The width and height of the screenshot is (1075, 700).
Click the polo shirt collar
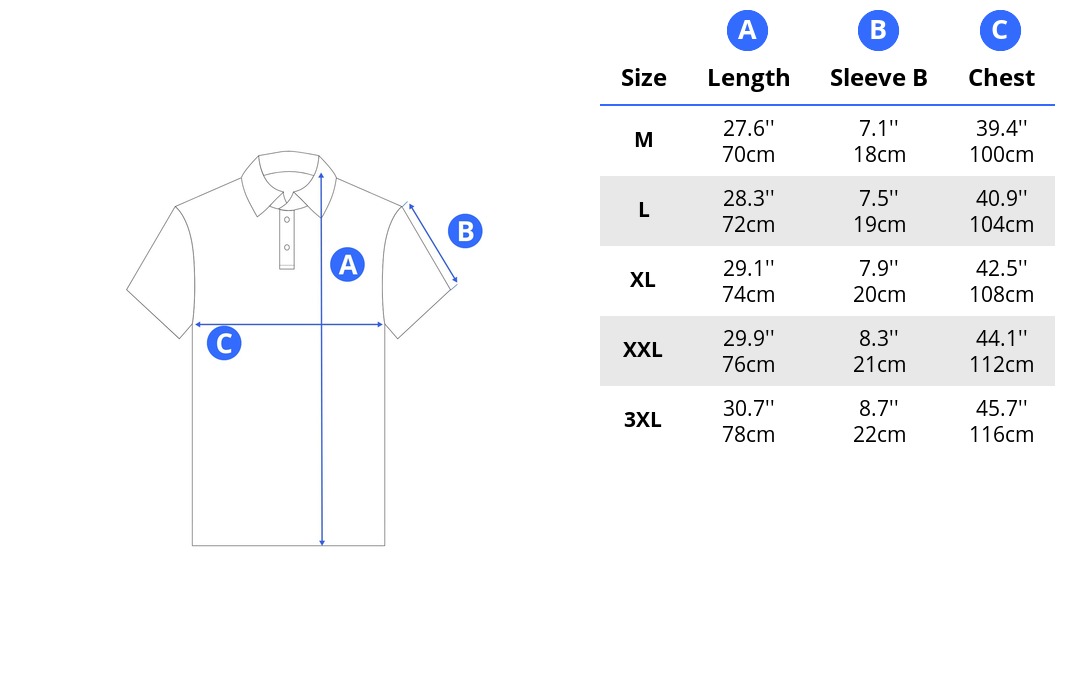[289, 184]
